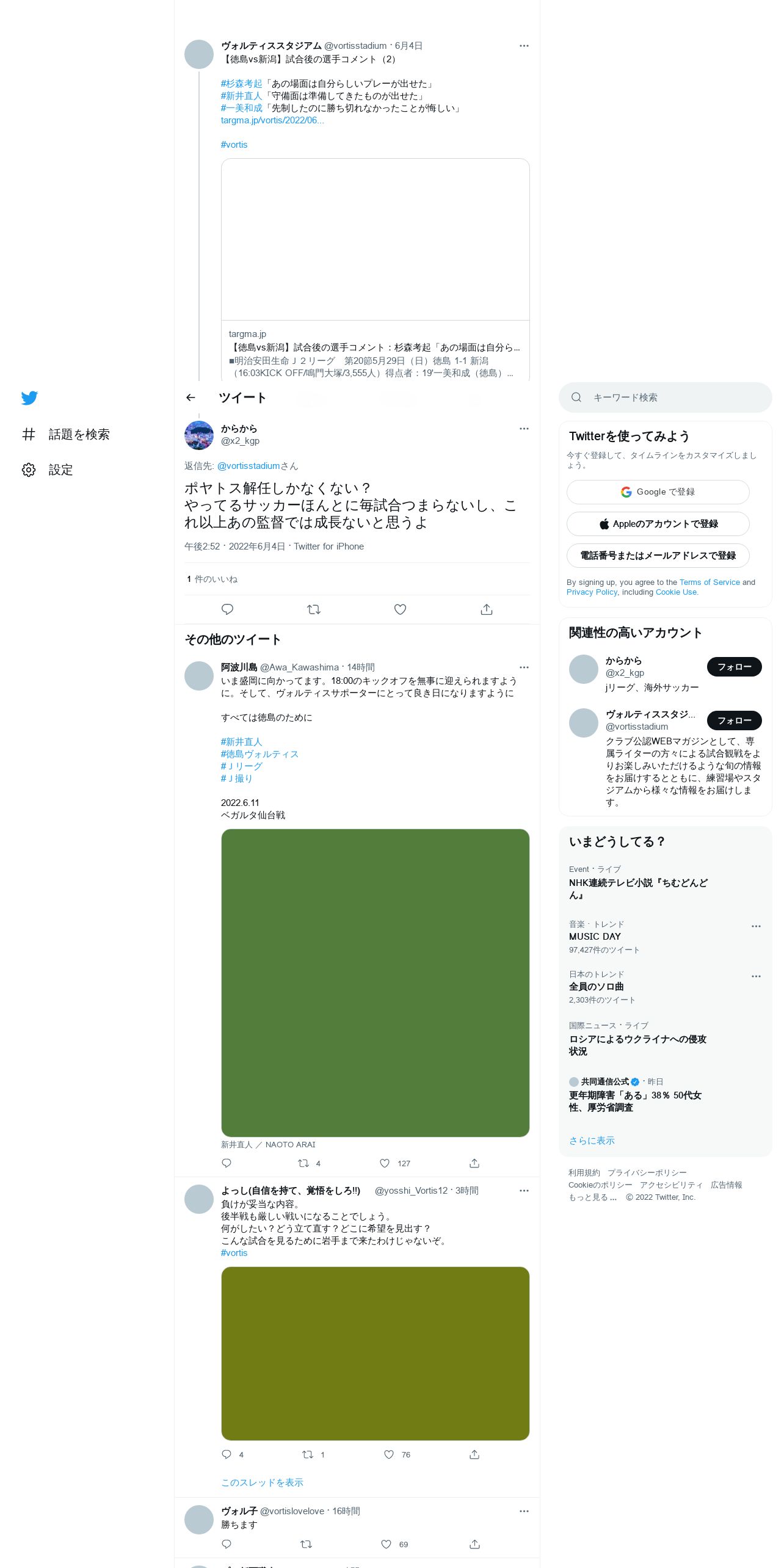Follow the ヴォルティススタジアム account

coord(735,720)
